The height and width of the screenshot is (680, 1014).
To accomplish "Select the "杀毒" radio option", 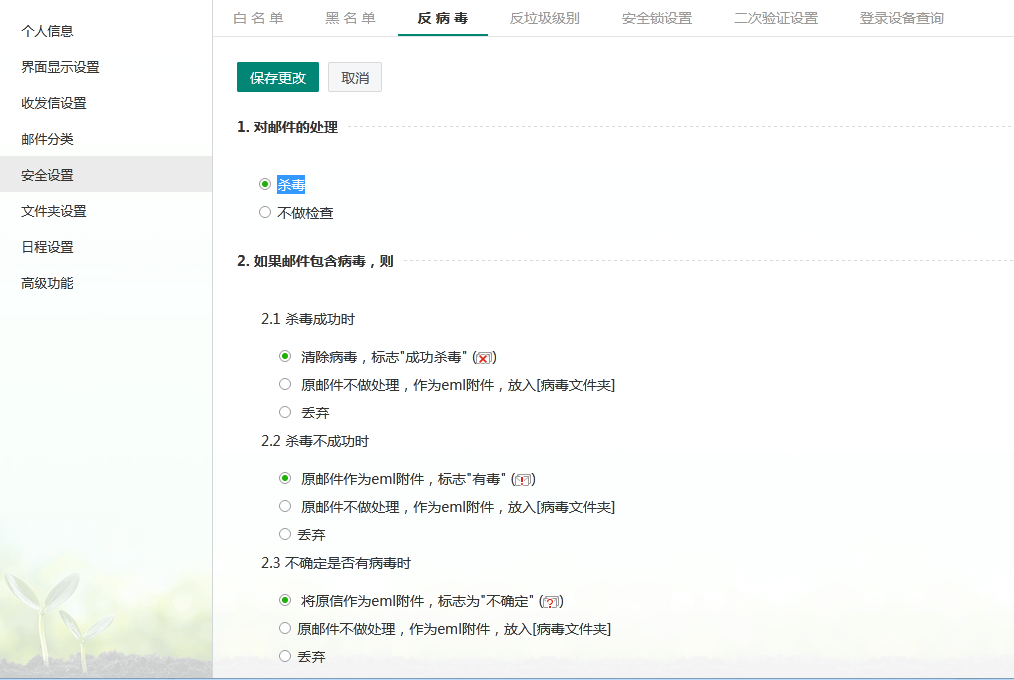I will [x=265, y=184].
